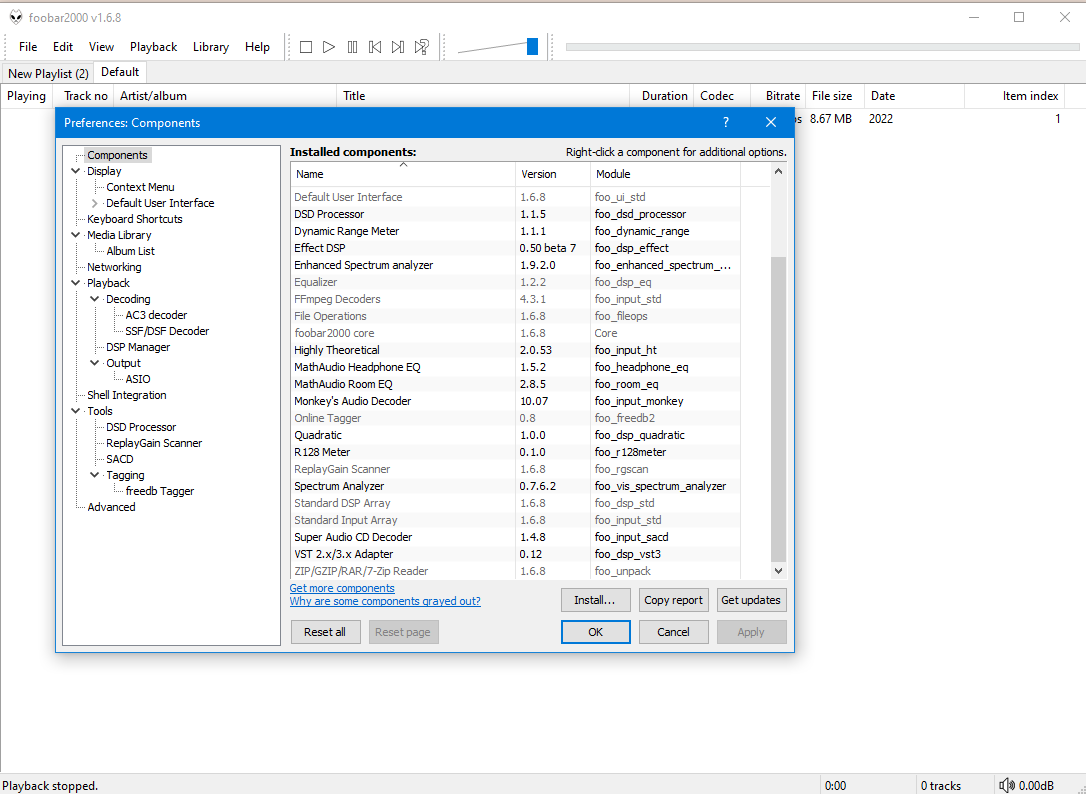This screenshot has width=1086, height=794.
Task: Click the speaker icon in status bar
Action: click(1007, 786)
